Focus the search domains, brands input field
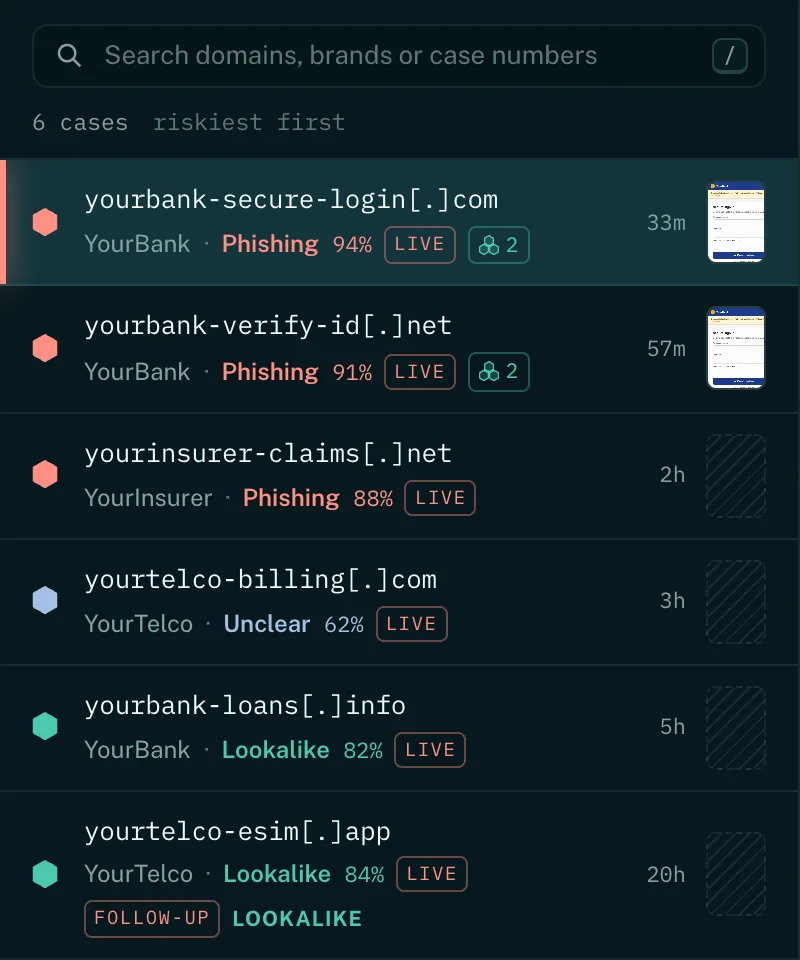The width and height of the screenshot is (800, 960). point(398,56)
